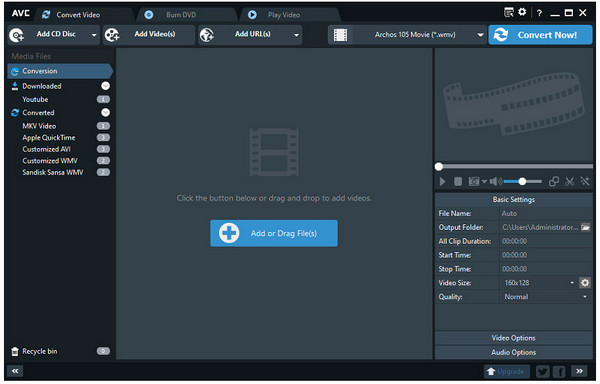Collapse the Downloaded group chevron
This screenshot has width=600, height=384.
(x=105, y=86)
